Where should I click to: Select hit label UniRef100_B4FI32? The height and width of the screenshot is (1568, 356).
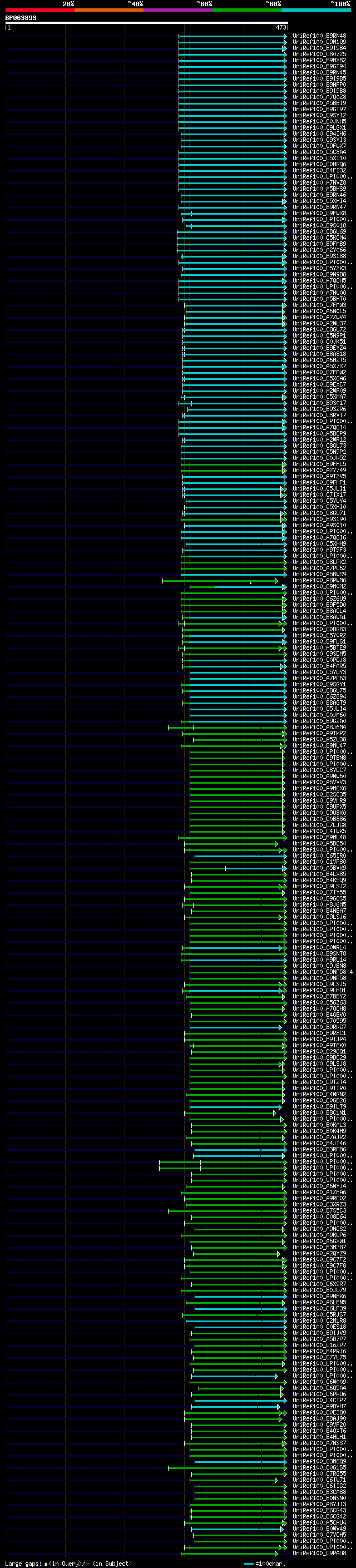click(x=319, y=170)
